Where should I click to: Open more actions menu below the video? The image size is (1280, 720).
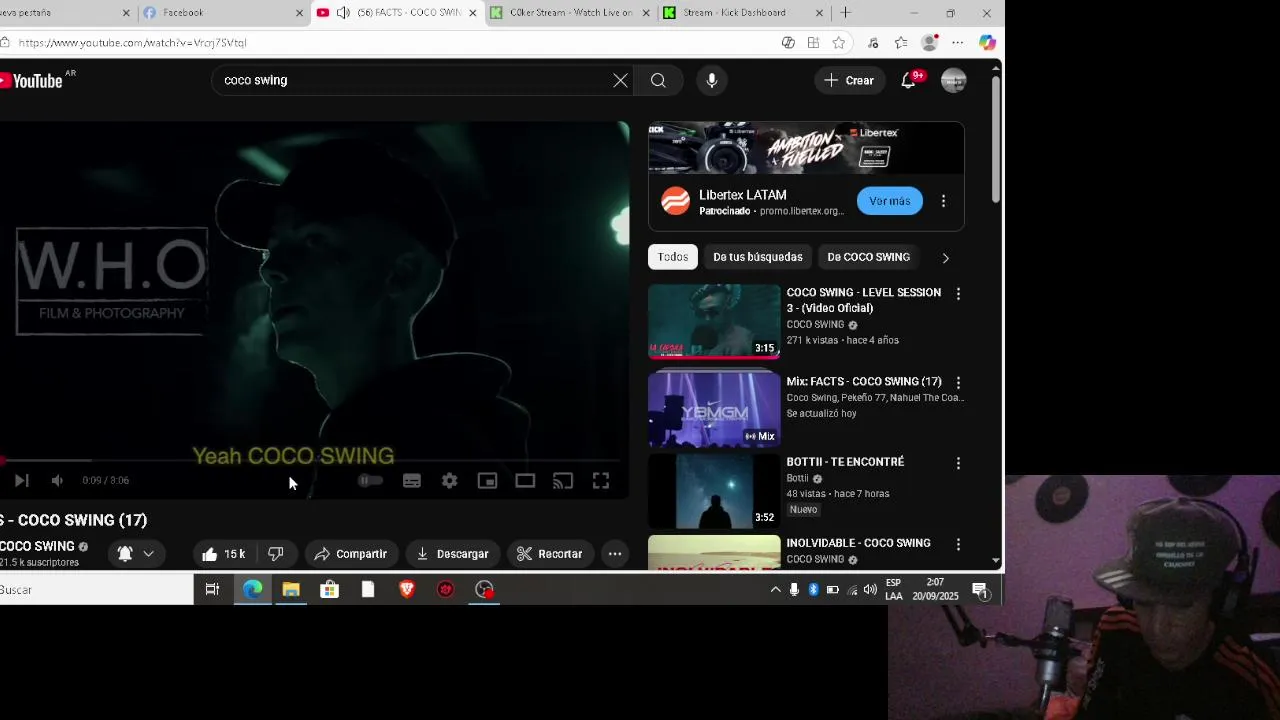click(615, 554)
